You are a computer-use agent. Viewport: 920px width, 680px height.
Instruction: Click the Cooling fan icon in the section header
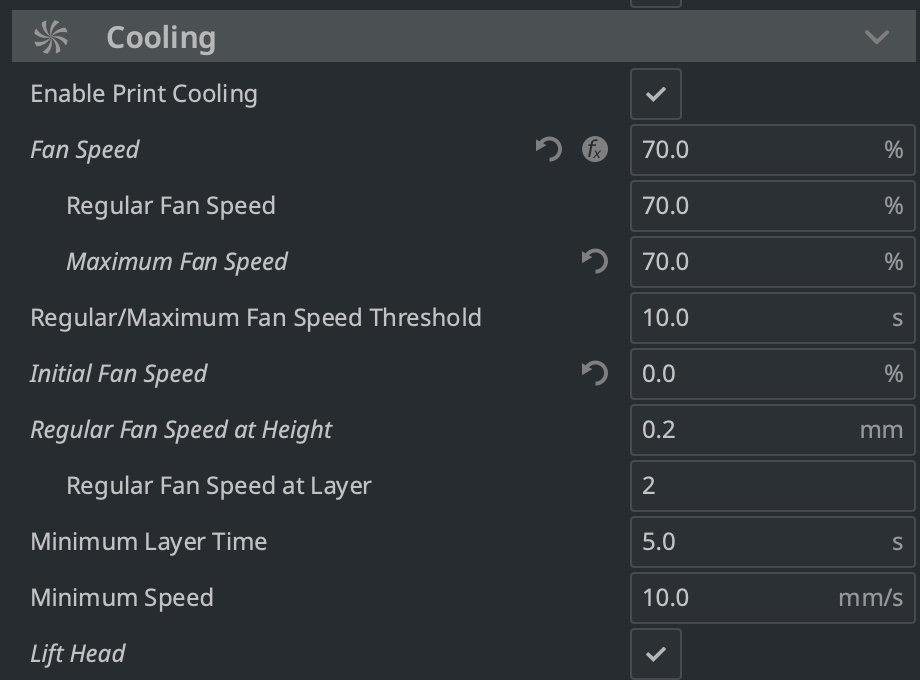[x=51, y=37]
